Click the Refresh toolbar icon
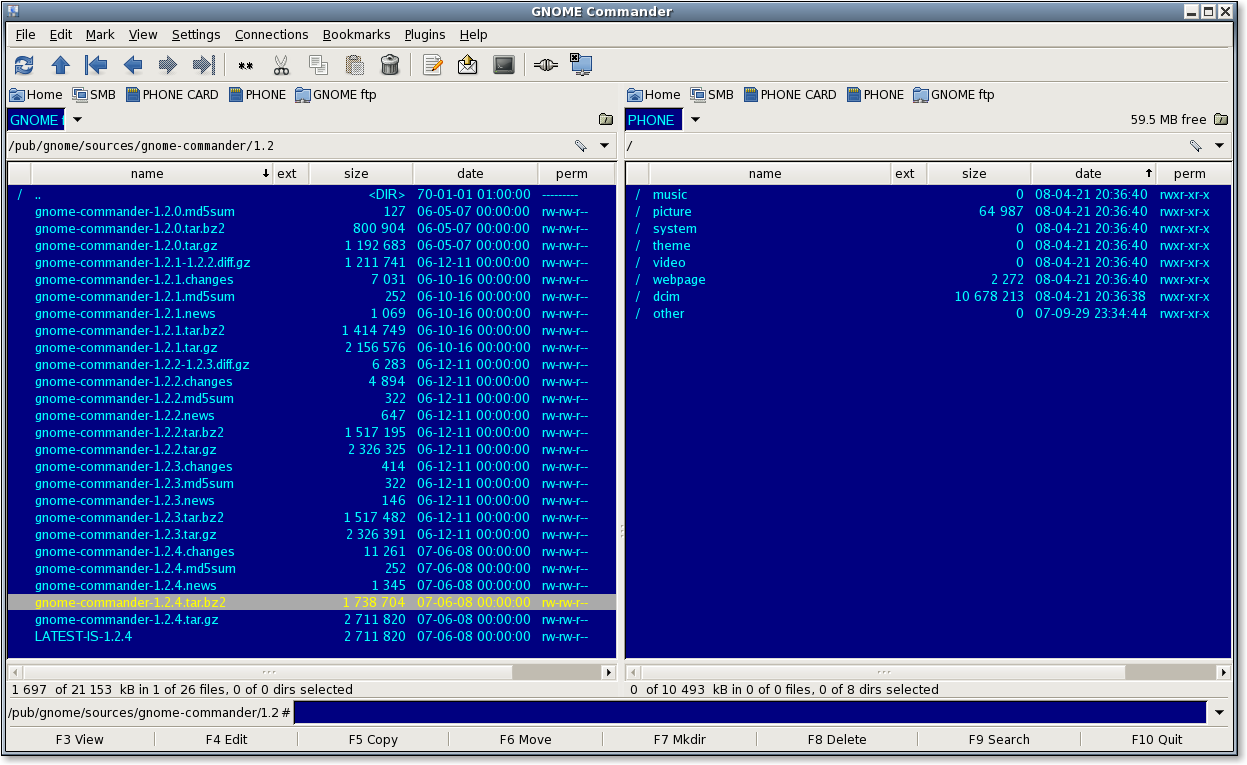This screenshot has width=1247, height=765. (x=24, y=65)
